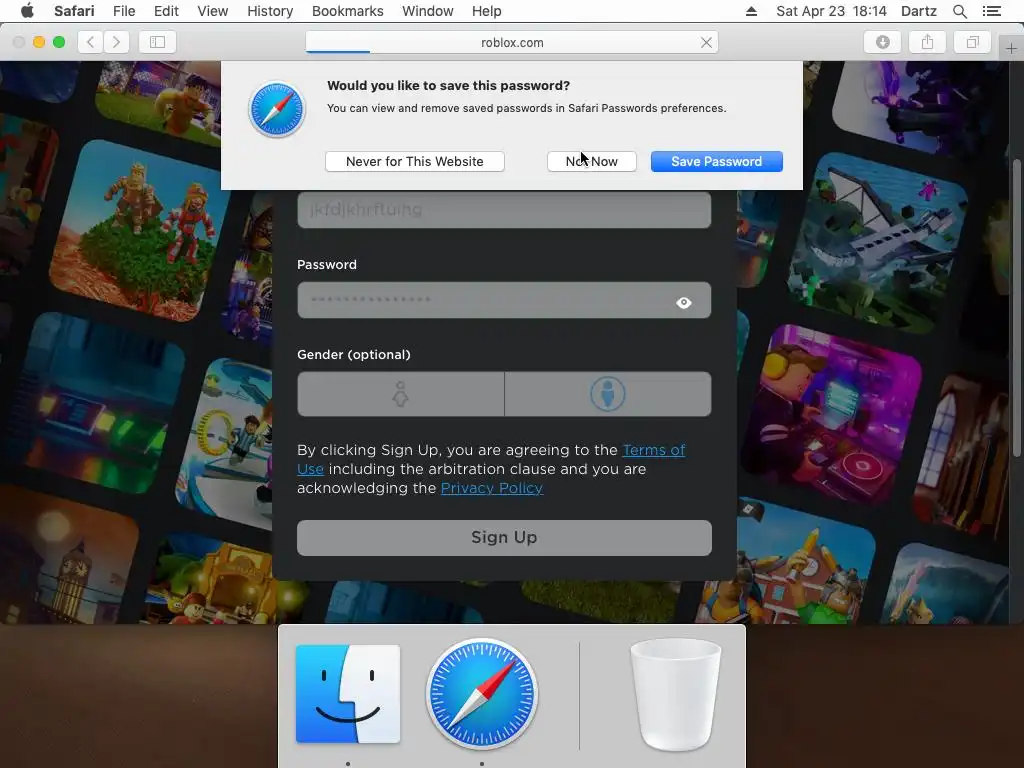This screenshot has width=1024, height=768.
Task: Show the Safari sidebar
Action: point(157,42)
